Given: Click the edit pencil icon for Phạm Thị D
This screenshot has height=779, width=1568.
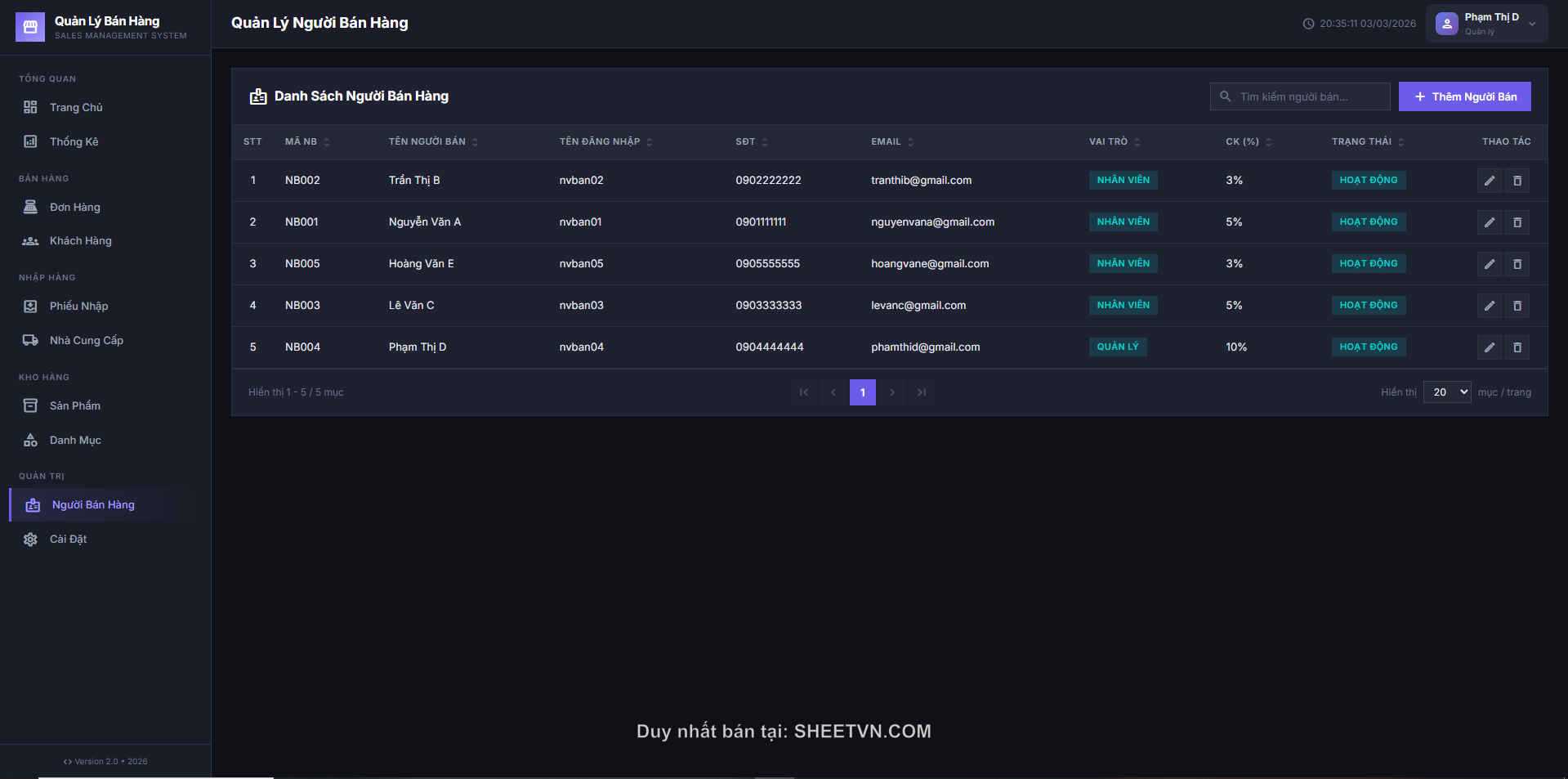Looking at the screenshot, I should [x=1489, y=347].
